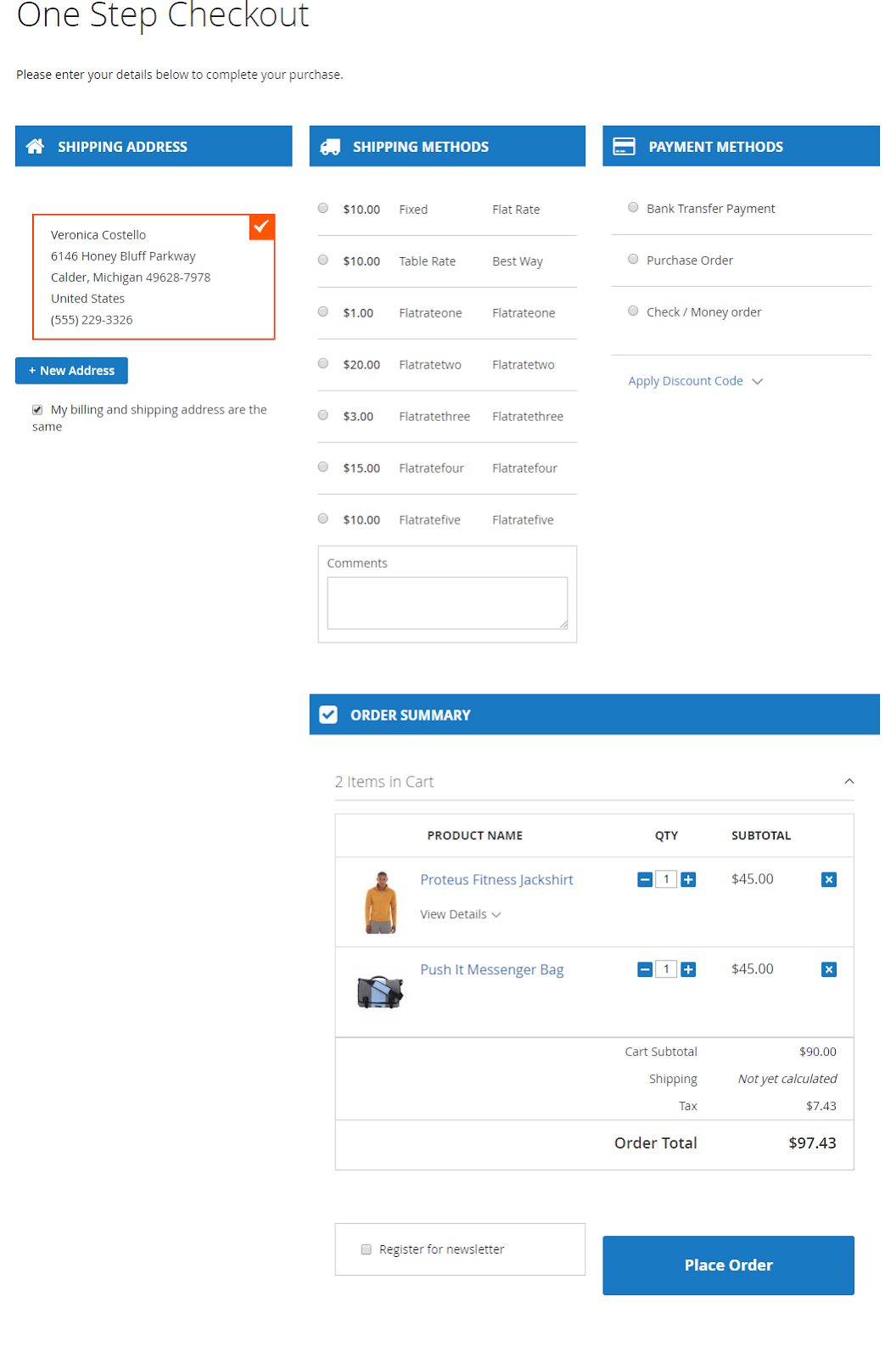The image size is (896, 1358).
Task: Decrease Push It Messenger Bag quantity
Action: point(645,970)
